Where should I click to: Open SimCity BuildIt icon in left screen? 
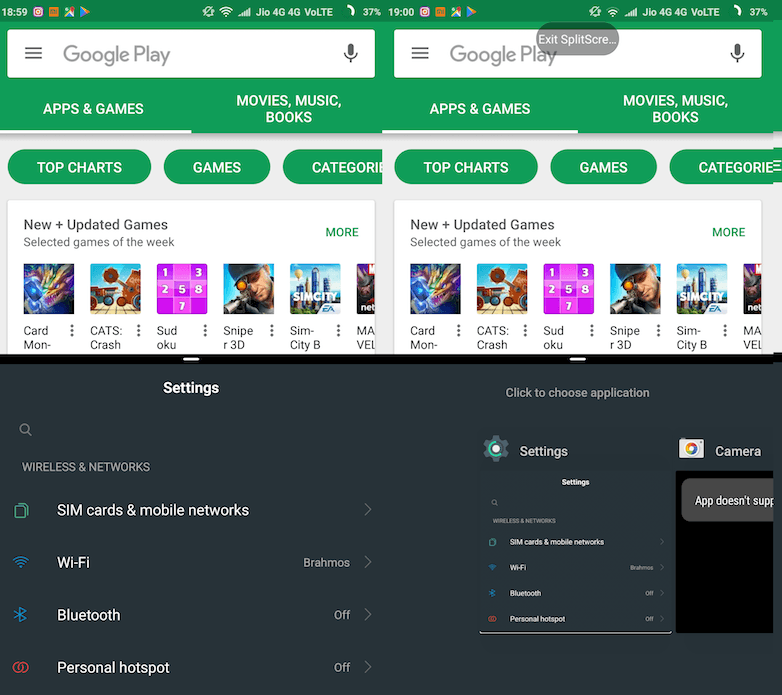(x=315, y=289)
